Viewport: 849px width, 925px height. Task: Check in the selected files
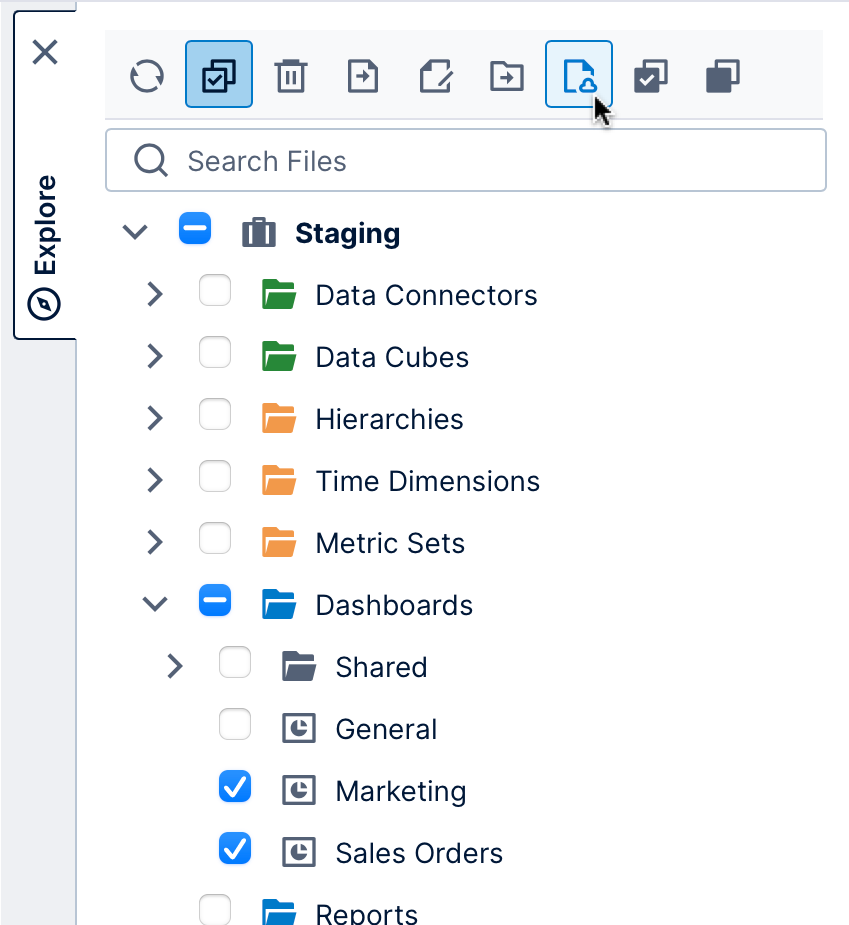(x=650, y=75)
